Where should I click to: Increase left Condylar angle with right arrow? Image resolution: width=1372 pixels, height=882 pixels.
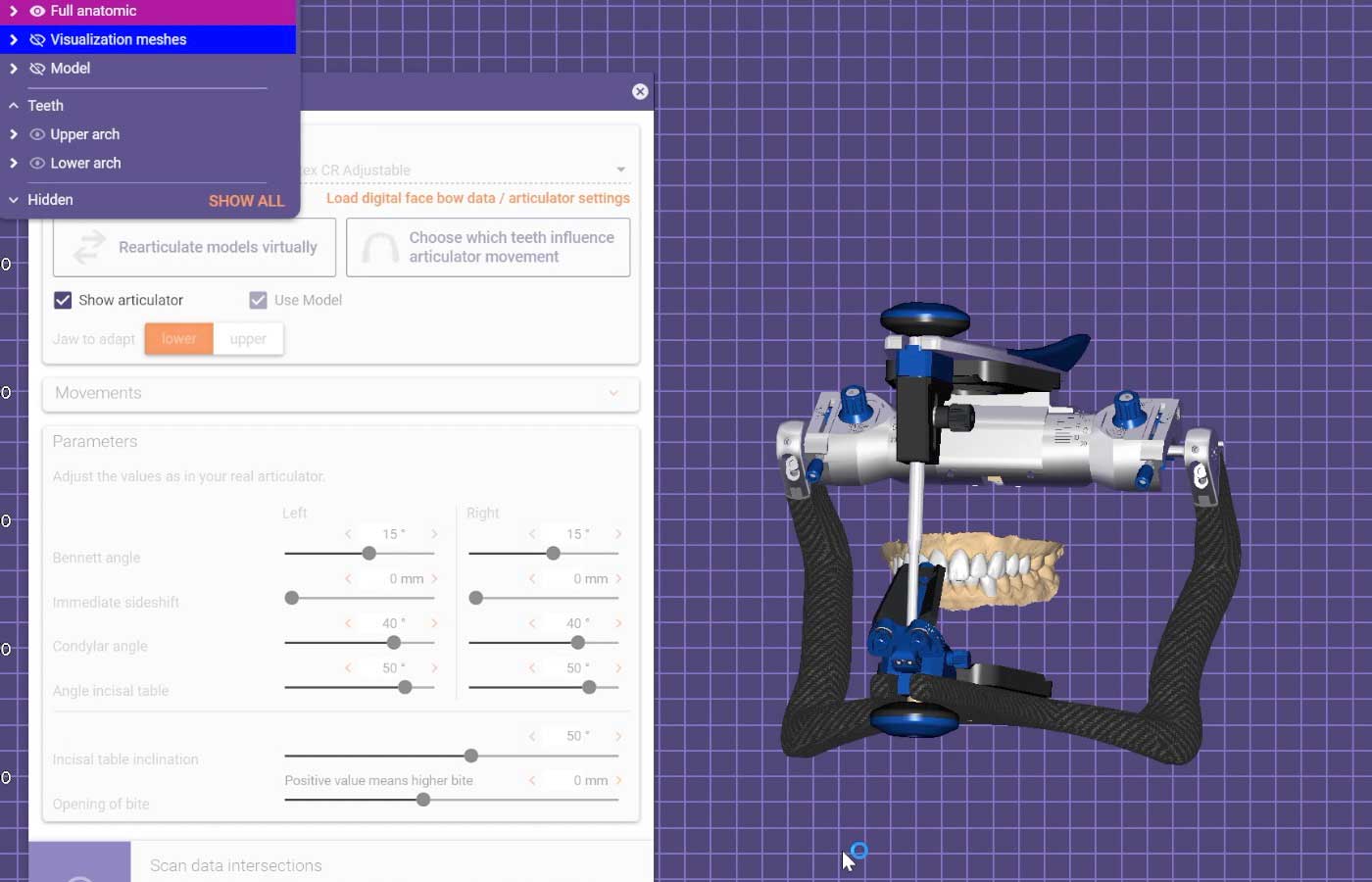[434, 623]
